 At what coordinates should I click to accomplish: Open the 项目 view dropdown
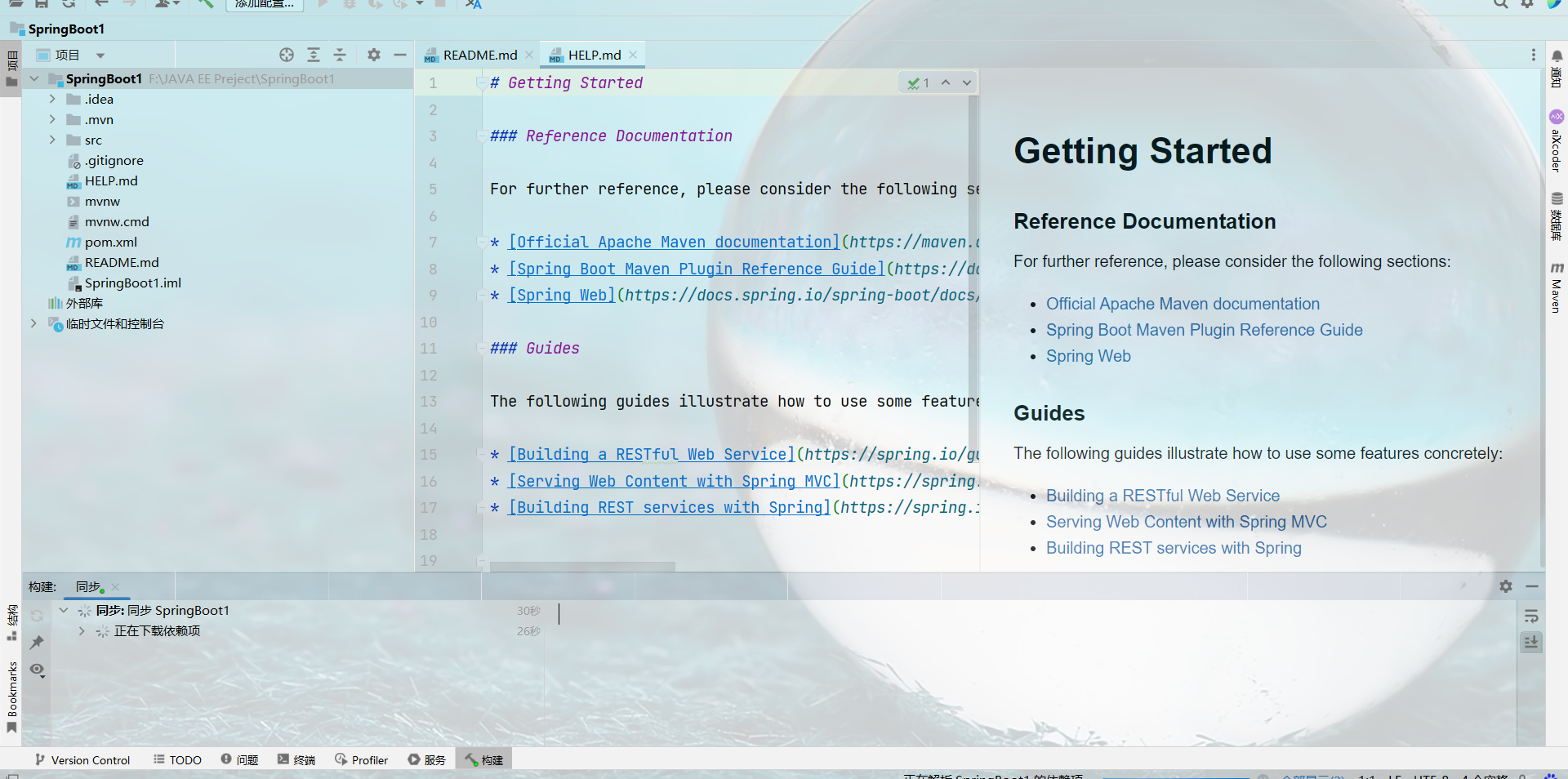[x=100, y=55]
